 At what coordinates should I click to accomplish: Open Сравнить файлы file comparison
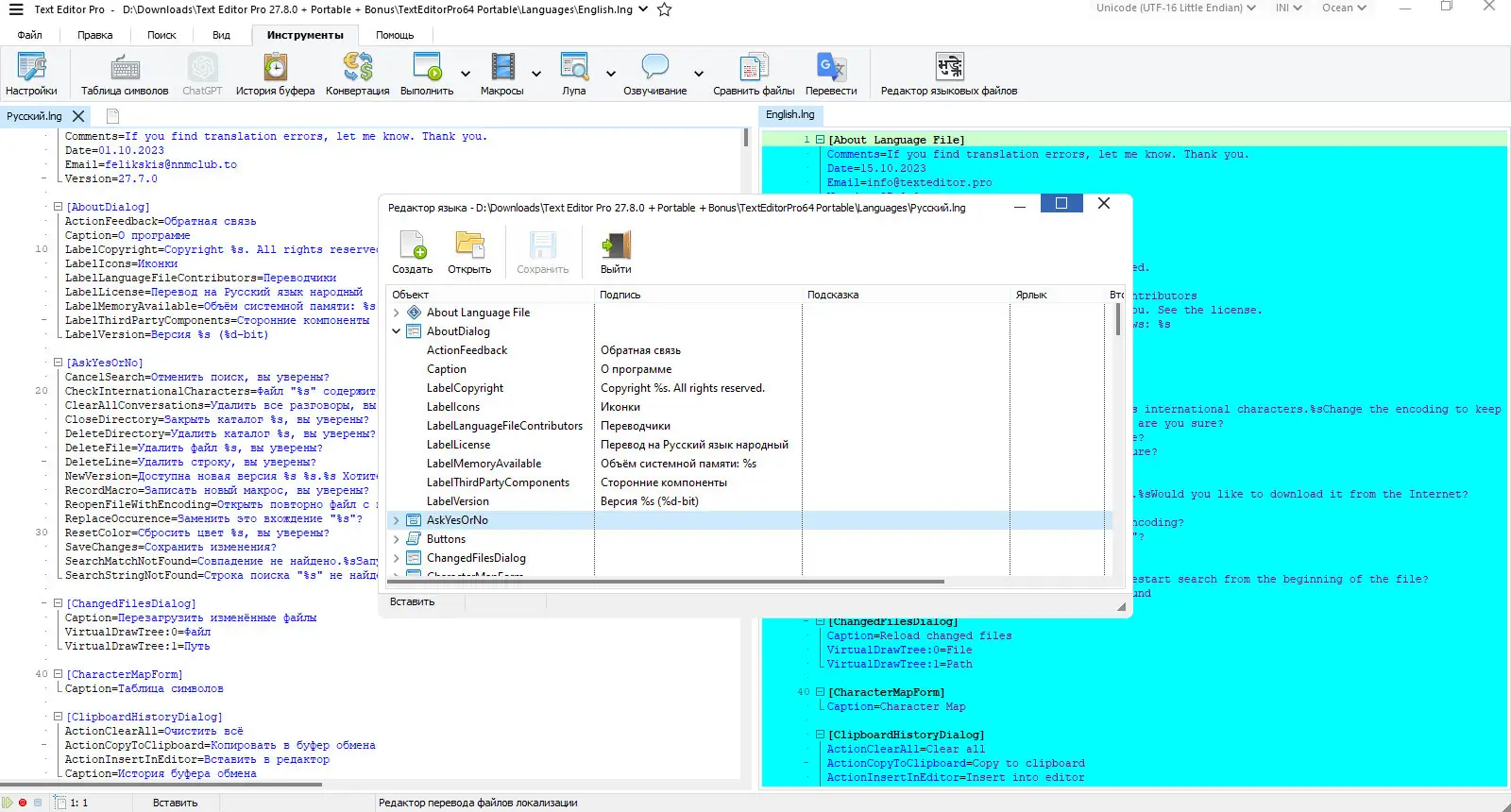pos(754,75)
